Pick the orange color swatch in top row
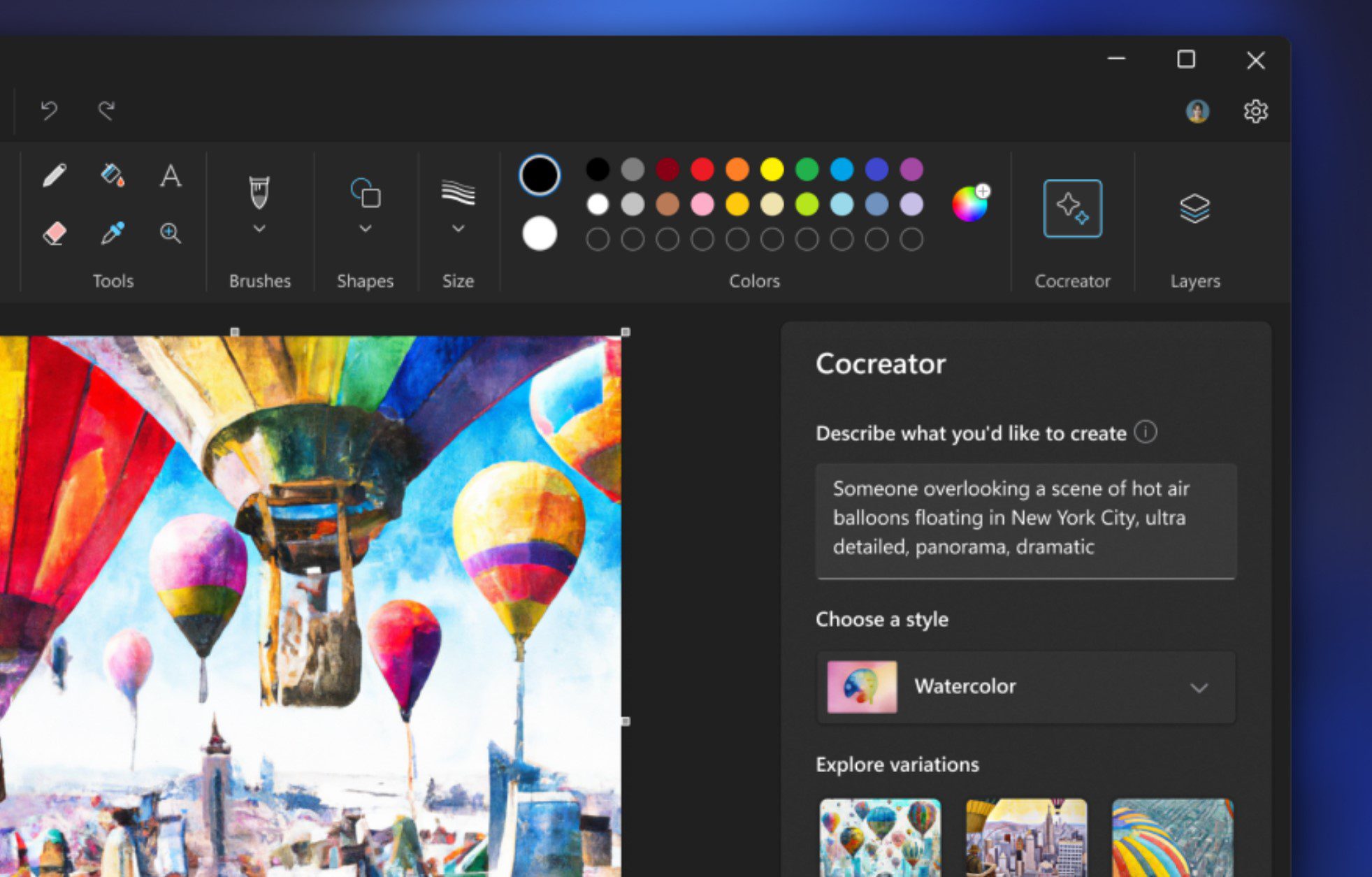This screenshot has height=877, width=1372. click(x=737, y=169)
